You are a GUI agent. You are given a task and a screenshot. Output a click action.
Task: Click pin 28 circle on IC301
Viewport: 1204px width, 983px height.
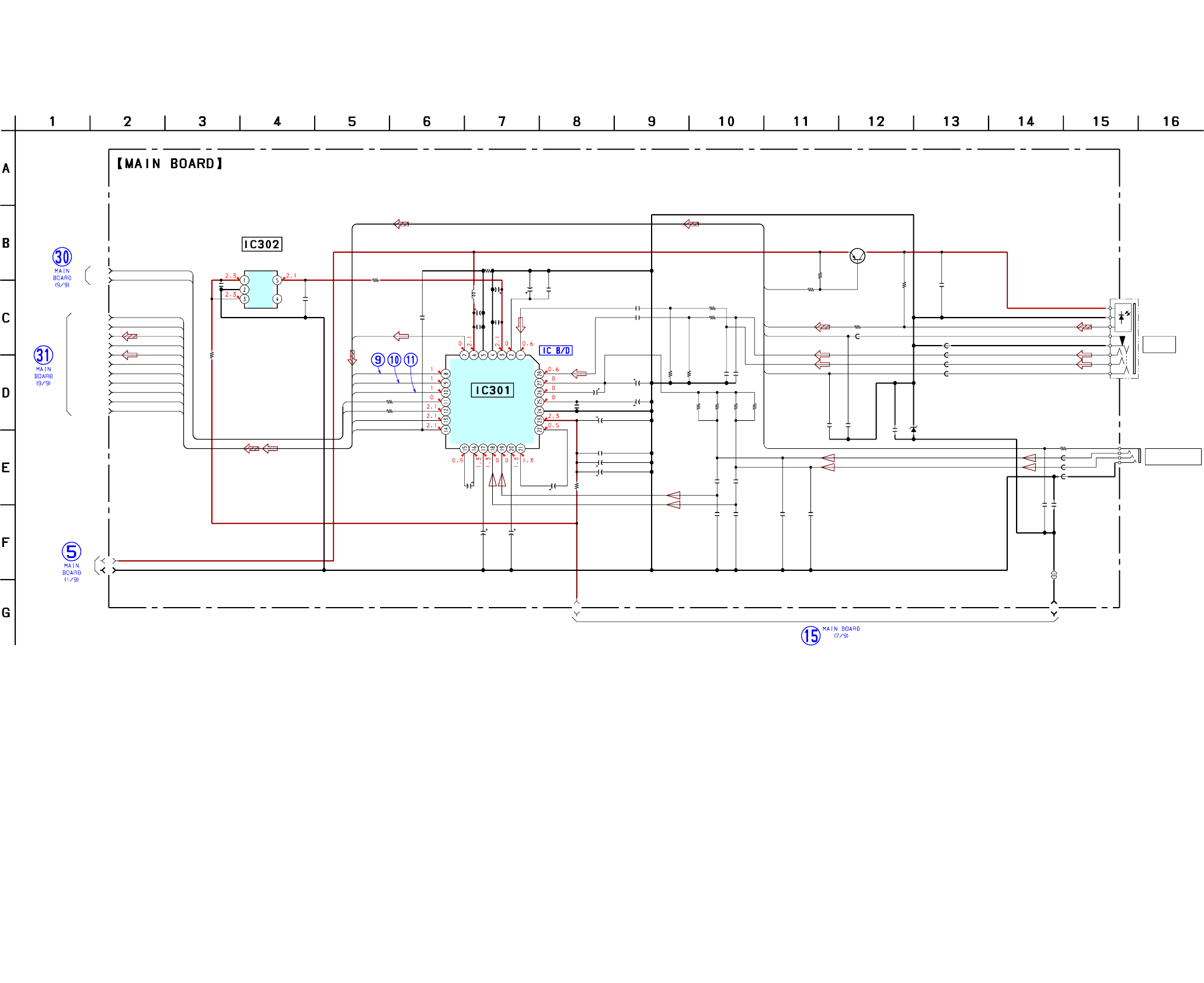pos(540,374)
